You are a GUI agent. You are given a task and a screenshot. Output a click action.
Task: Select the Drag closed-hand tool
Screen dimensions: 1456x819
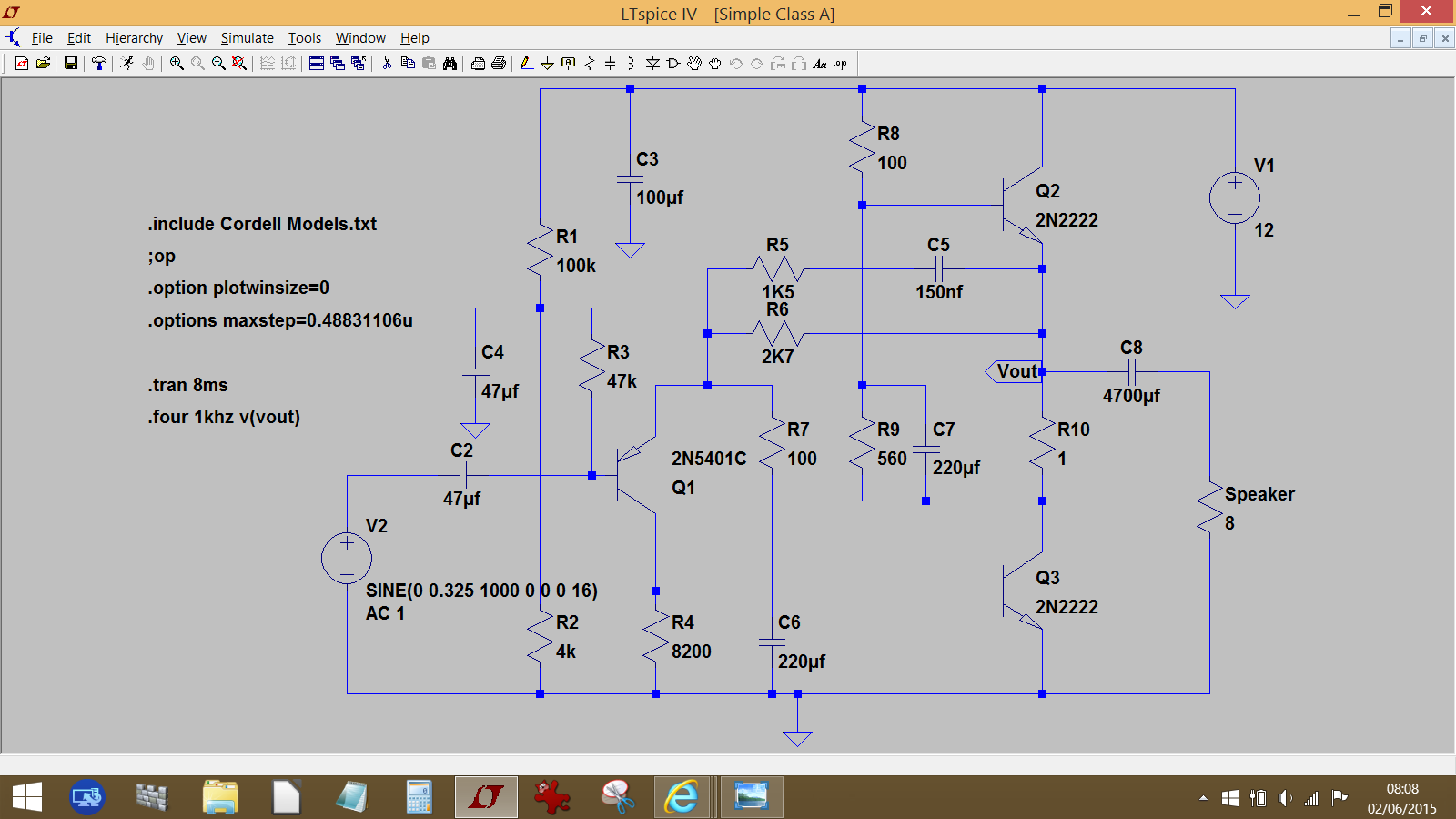[715, 63]
